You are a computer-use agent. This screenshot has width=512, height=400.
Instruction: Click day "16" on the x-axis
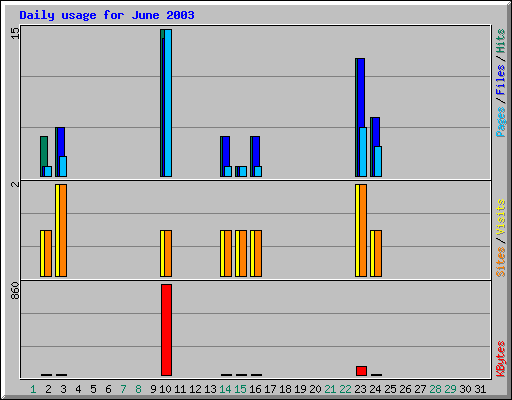pos(255,389)
